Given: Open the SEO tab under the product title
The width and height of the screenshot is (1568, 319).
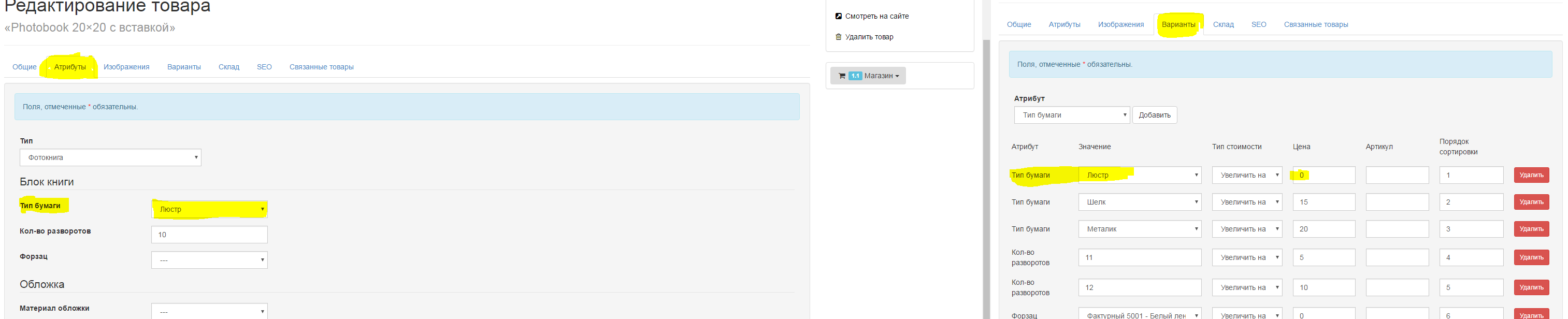Looking at the screenshot, I should (264, 67).
